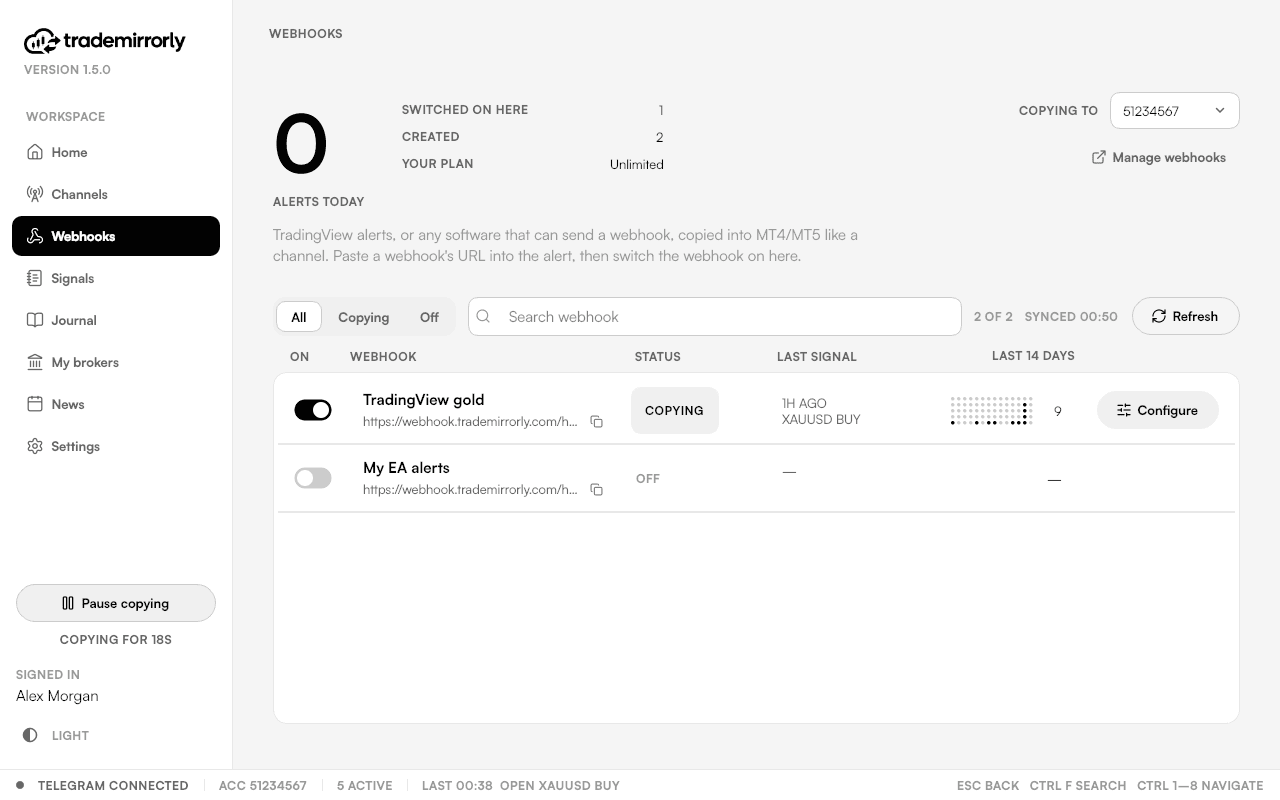The image size is (1280, 800).
Task: Click ACC 51234567 in the status bar
Action: [263, 785]
